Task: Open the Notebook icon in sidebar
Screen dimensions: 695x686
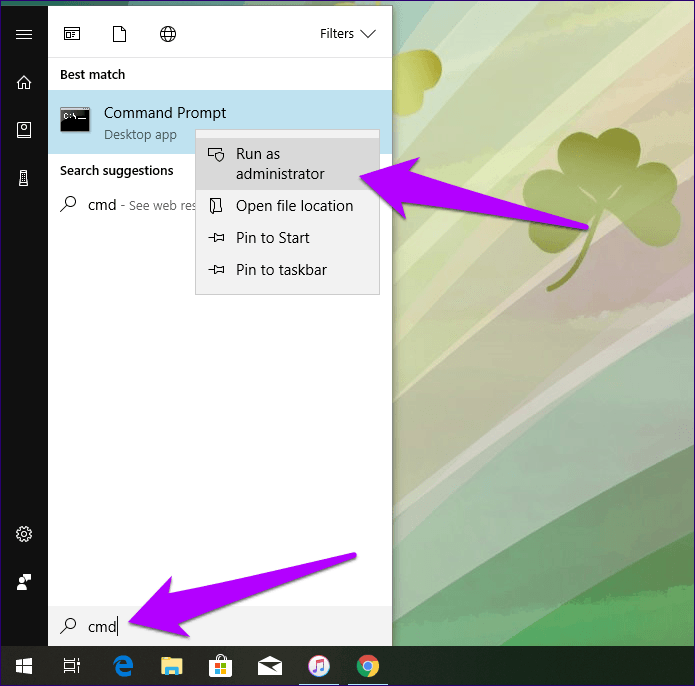Action: (24, 130)
